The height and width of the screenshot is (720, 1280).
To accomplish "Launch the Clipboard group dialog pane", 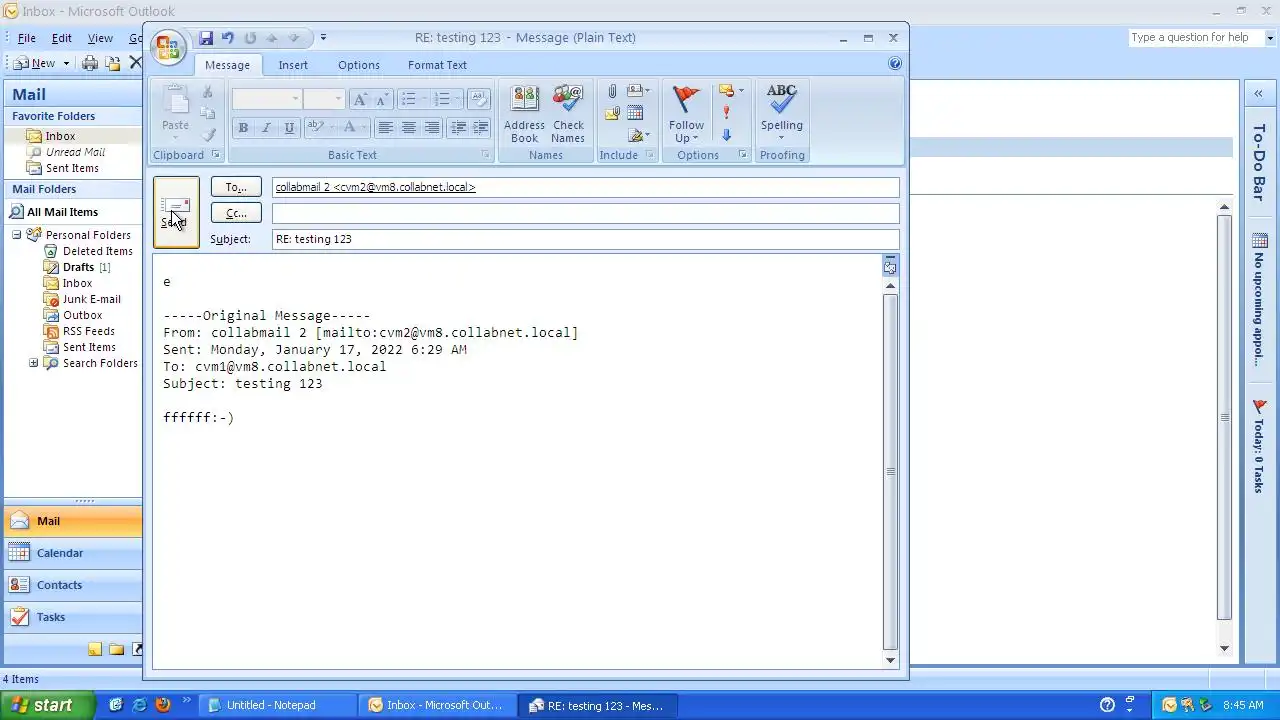I will pyautogui.click(x=215, y=155).
